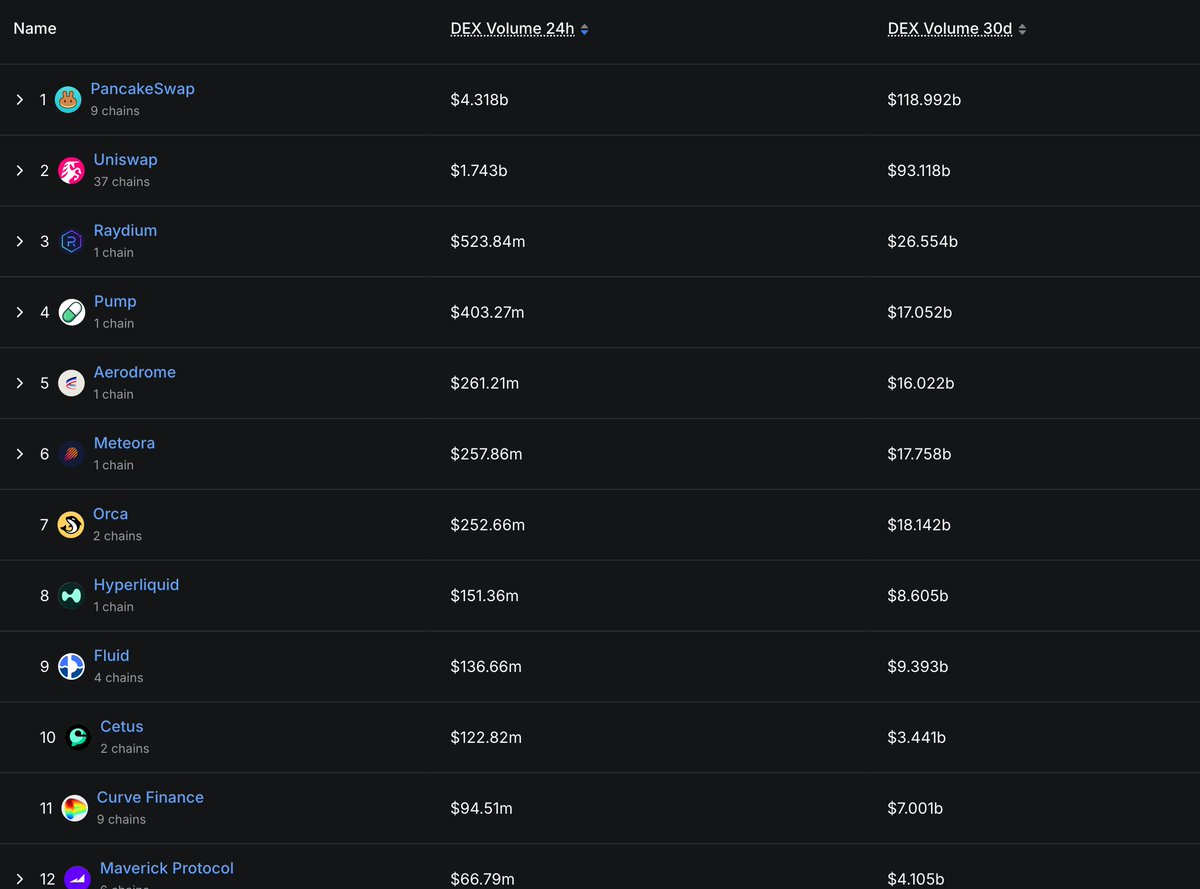1200x889 pixels.
Task: Click the $1.743b 24h volume cell
Action: click(479, 171)
